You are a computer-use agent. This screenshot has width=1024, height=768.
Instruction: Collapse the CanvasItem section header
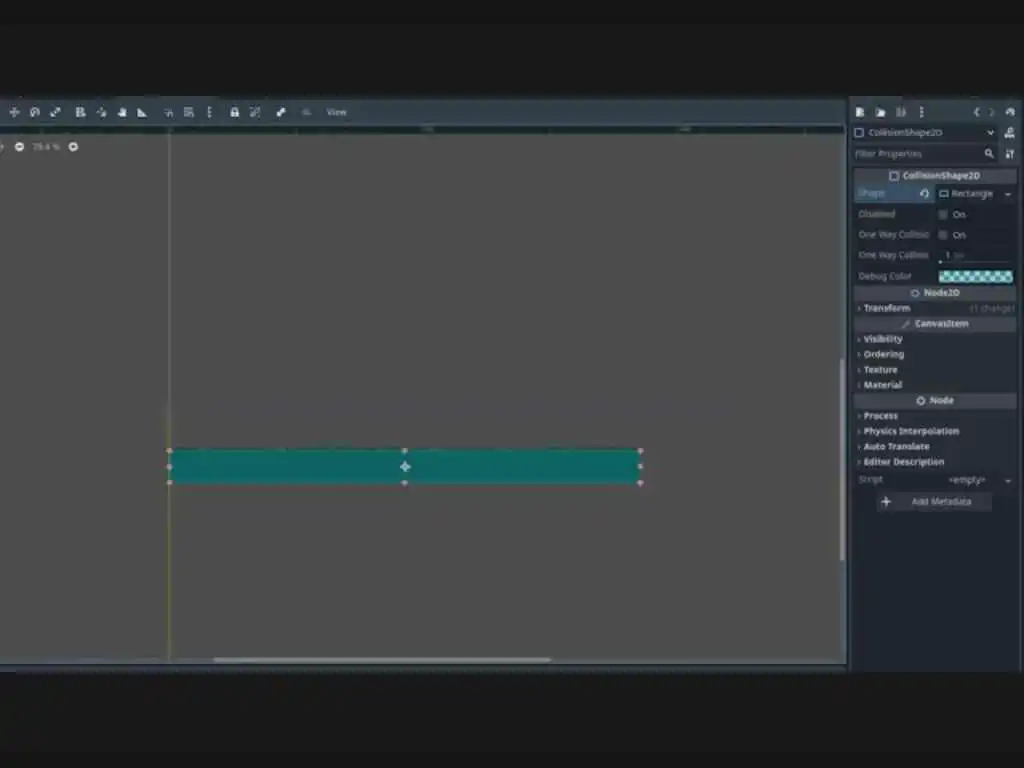click(x=935, y=324)
